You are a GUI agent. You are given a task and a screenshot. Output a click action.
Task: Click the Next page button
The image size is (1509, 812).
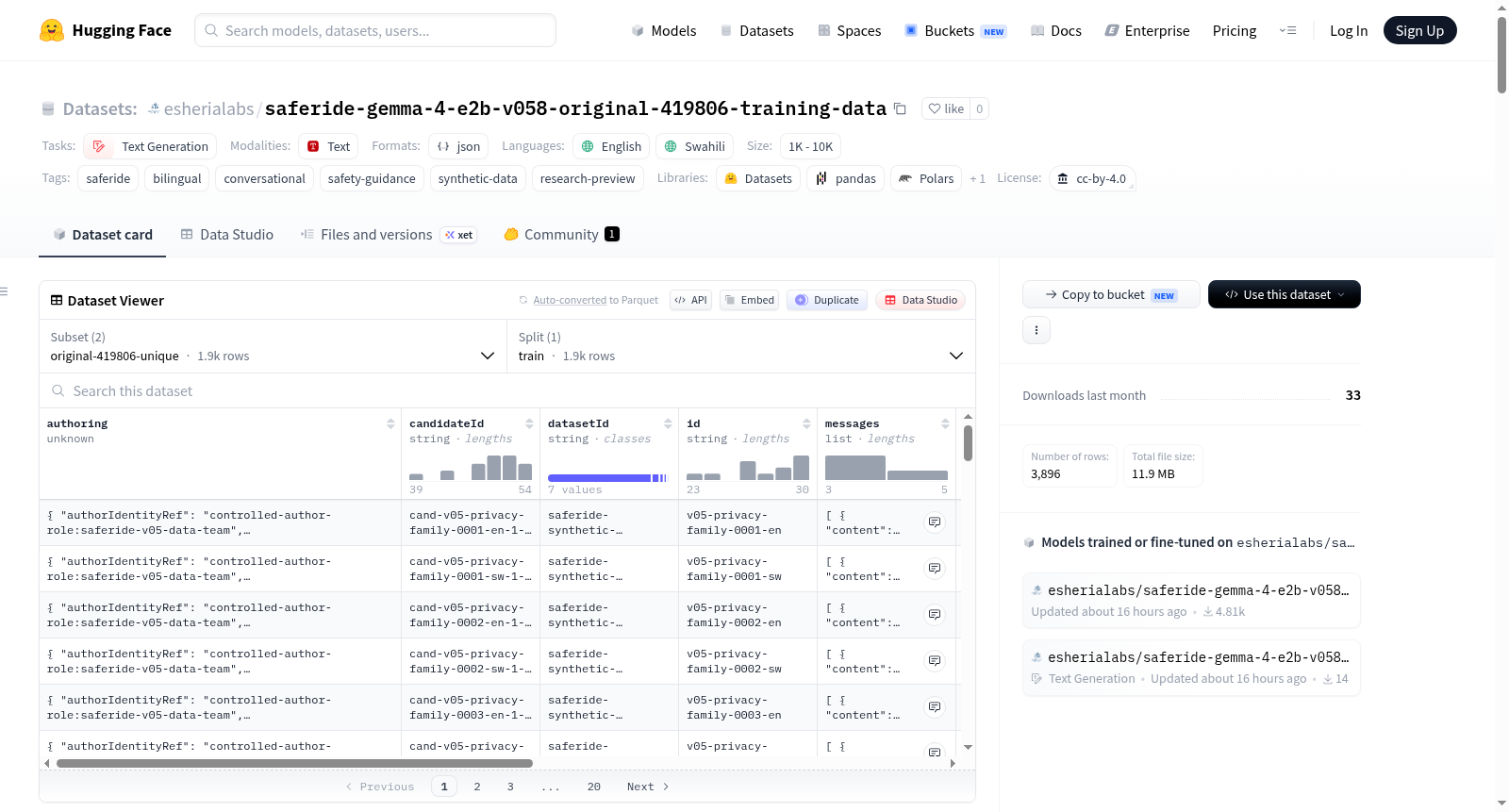(648, 787)
